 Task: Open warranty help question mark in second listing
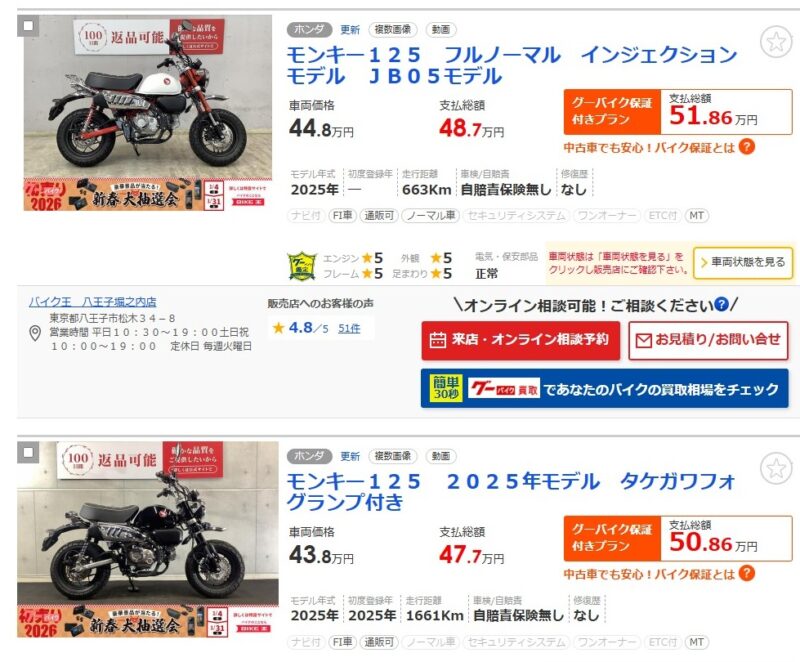point(746,573)
